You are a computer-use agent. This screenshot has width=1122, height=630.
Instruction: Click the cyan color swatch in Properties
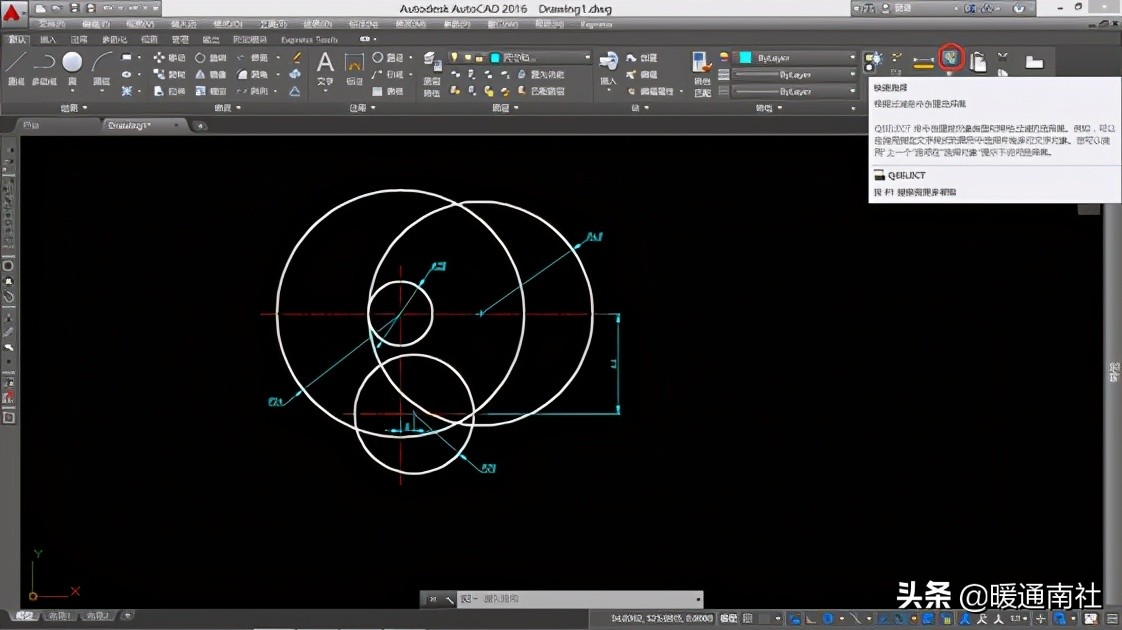[745, 58]
